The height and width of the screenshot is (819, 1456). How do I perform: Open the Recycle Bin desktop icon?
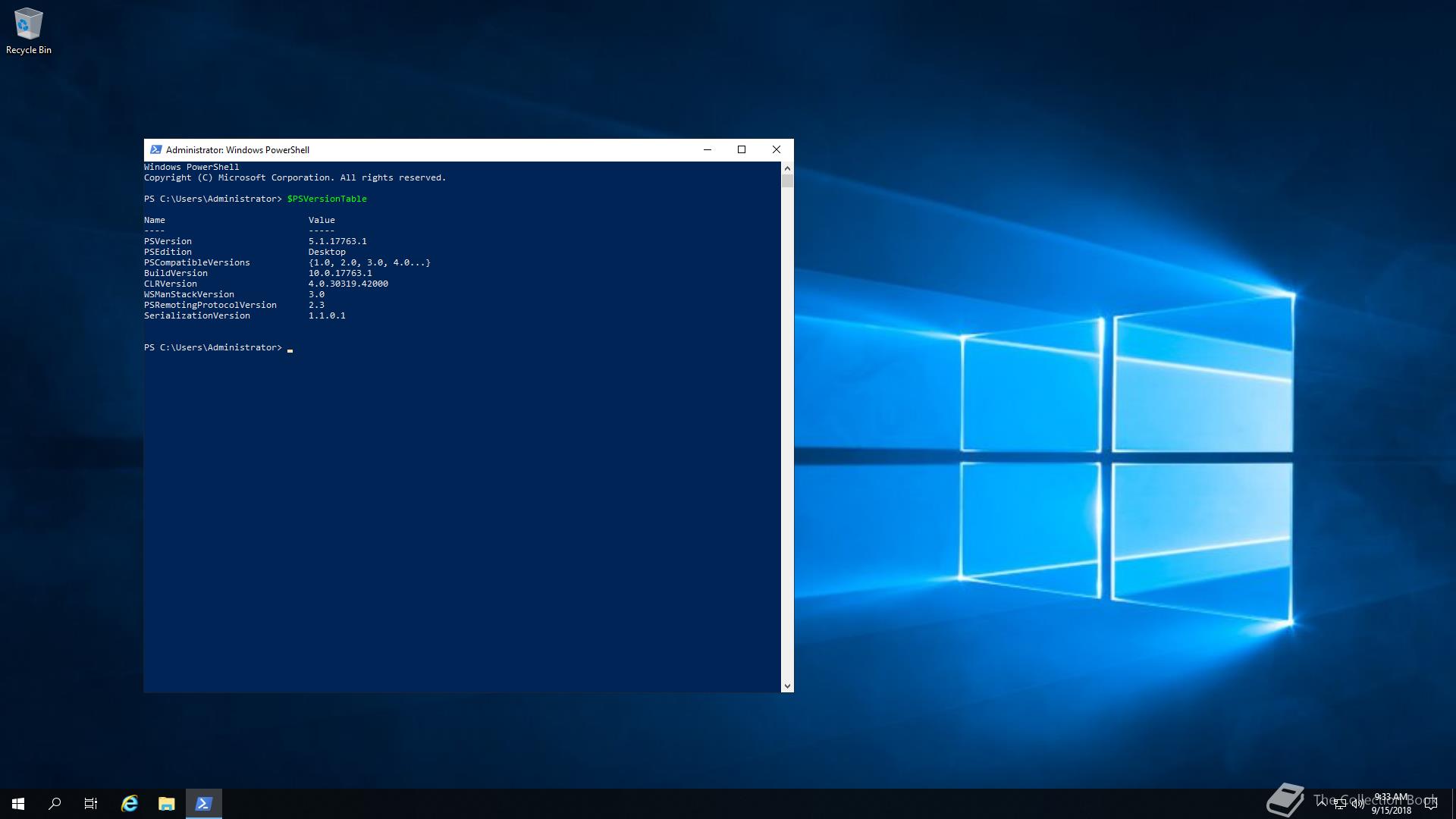[28, 32]
